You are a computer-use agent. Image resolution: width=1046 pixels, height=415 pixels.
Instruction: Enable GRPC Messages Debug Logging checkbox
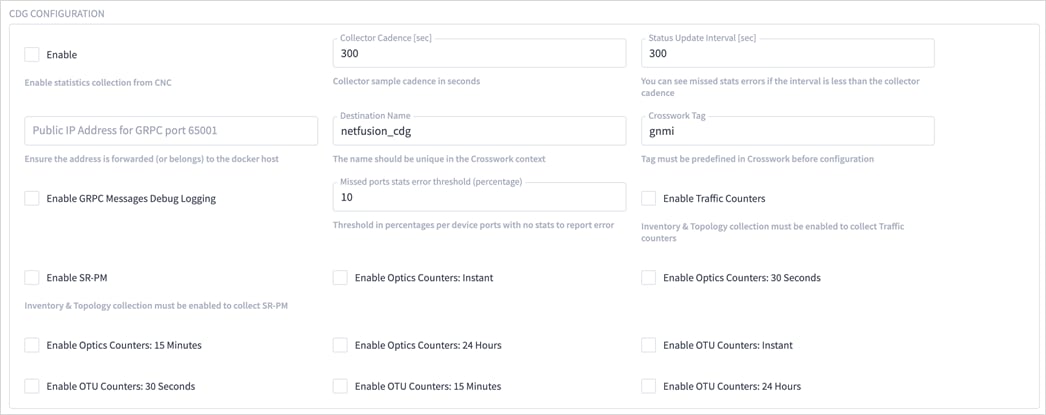tap(32, 198)
